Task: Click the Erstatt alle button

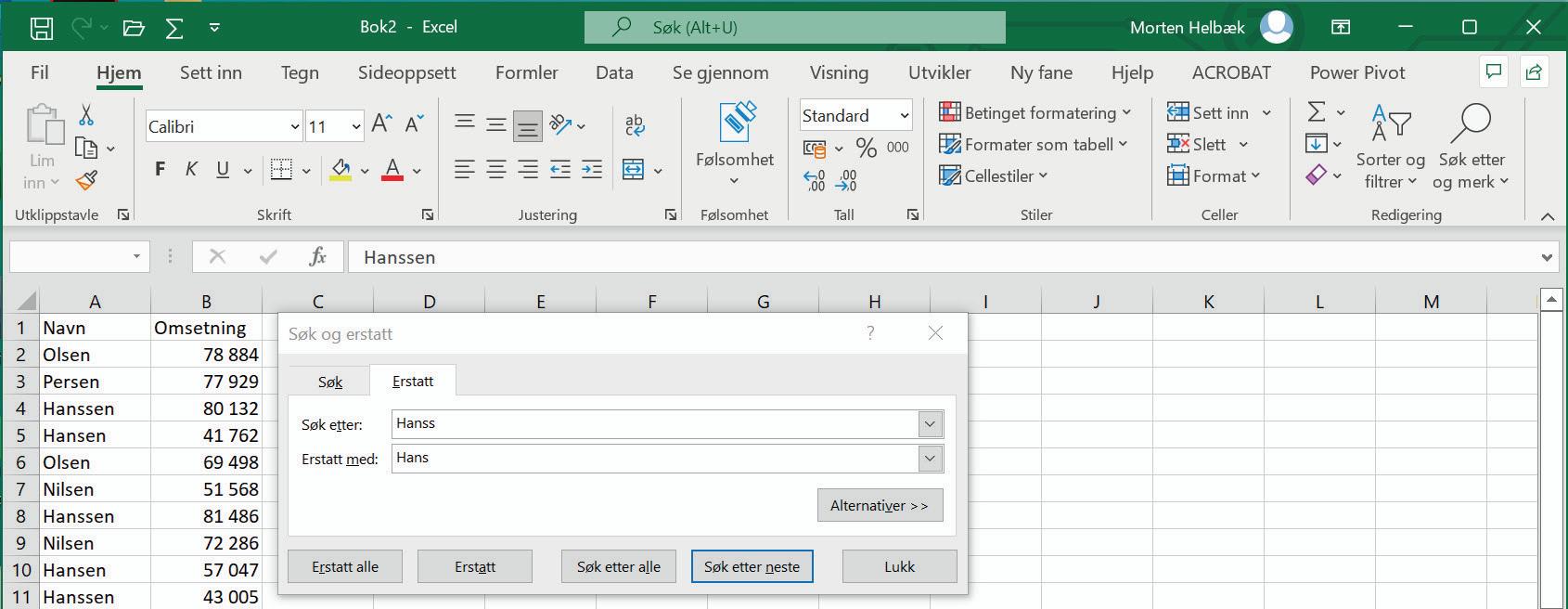Action: click(x=345, y=566)
